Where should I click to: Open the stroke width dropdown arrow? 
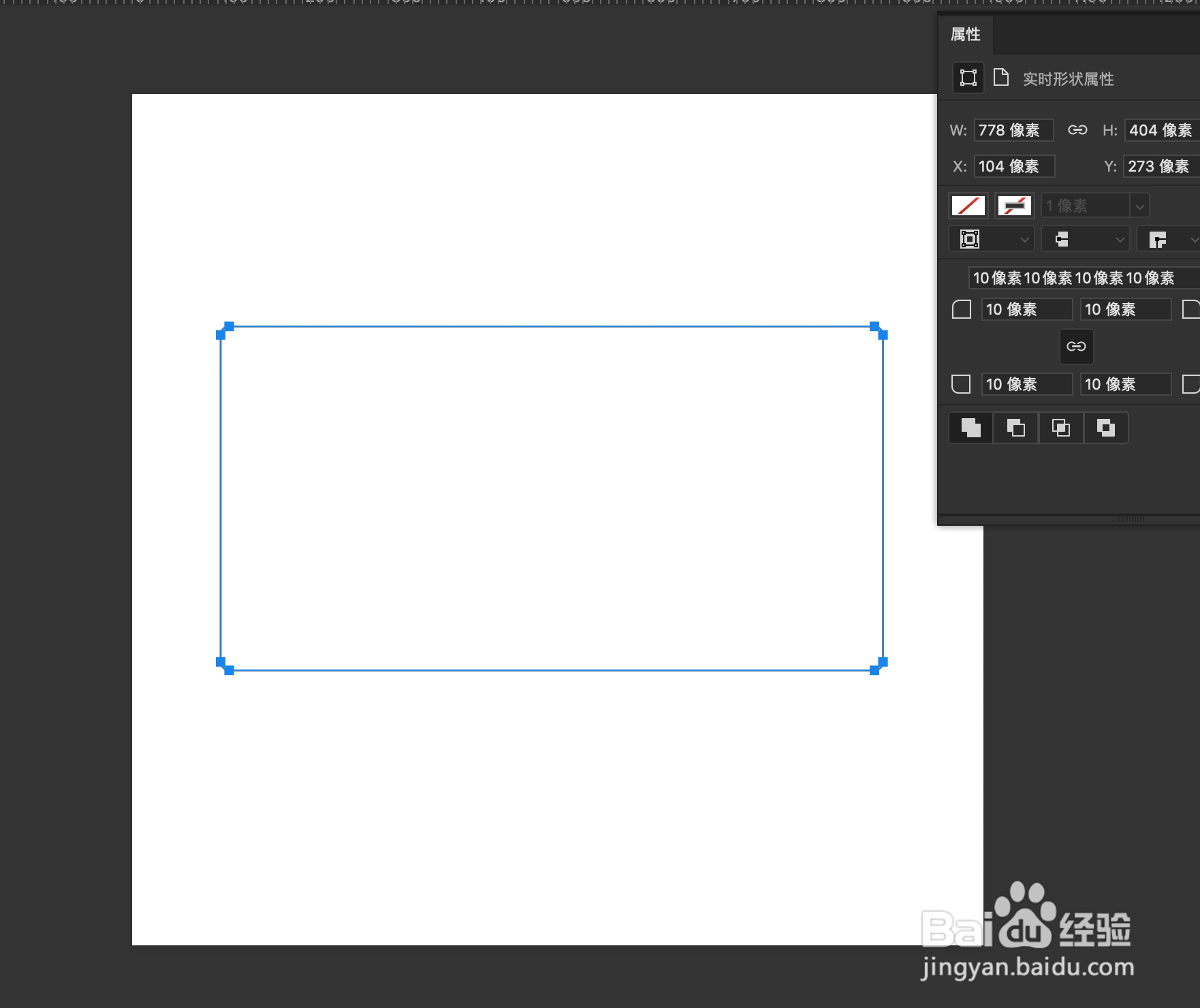click(x=1140, y=206)
